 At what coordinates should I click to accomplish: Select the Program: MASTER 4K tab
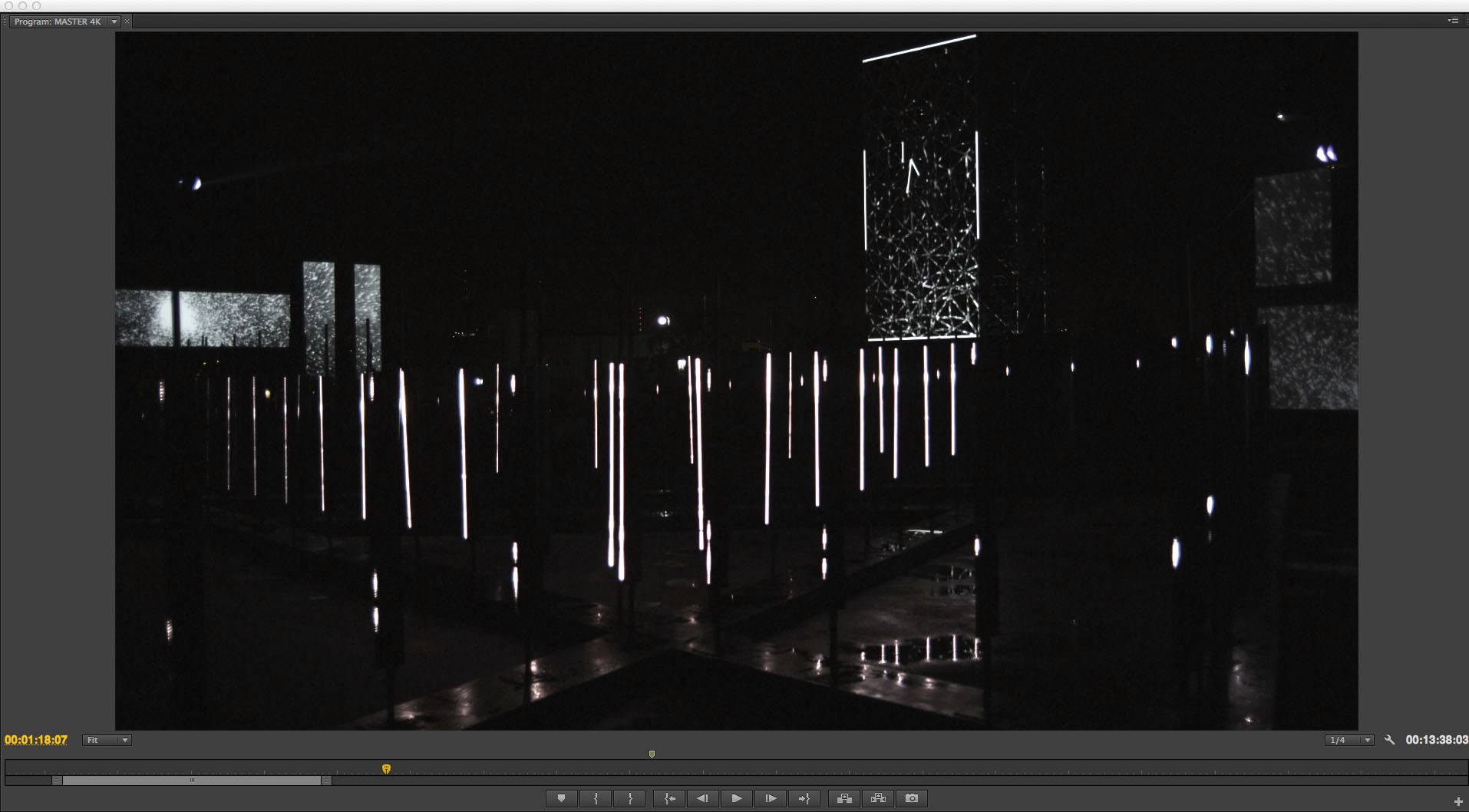58,21
